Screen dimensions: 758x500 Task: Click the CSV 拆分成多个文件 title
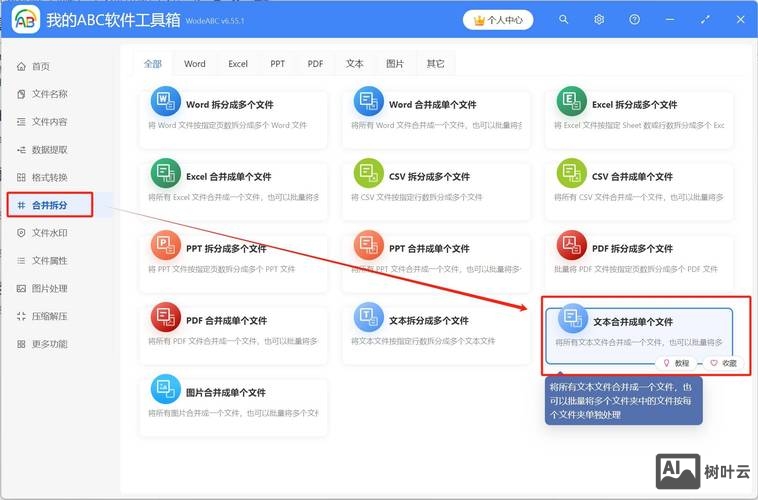click(x=429, y=177)
